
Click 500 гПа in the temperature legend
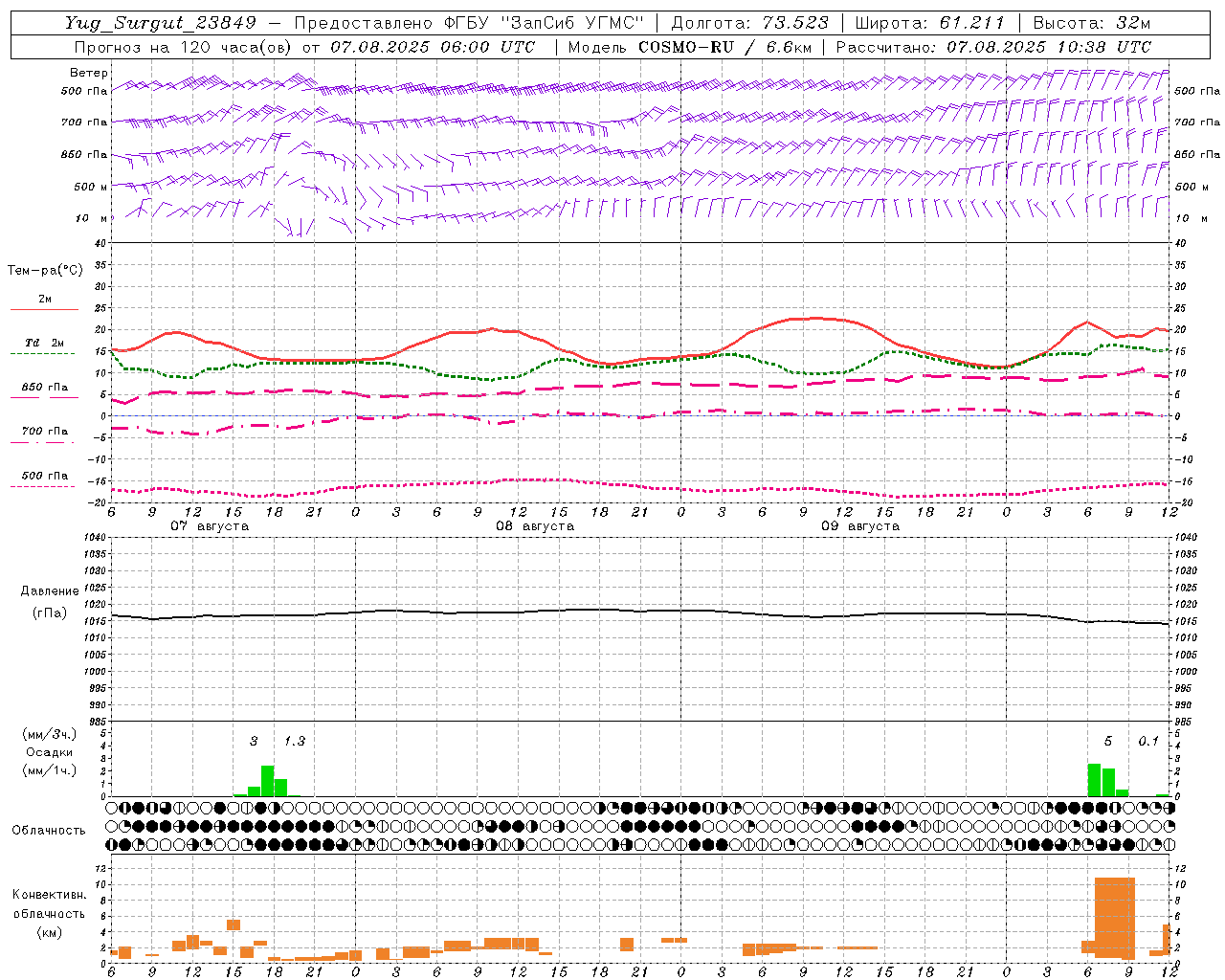point(45,476)
